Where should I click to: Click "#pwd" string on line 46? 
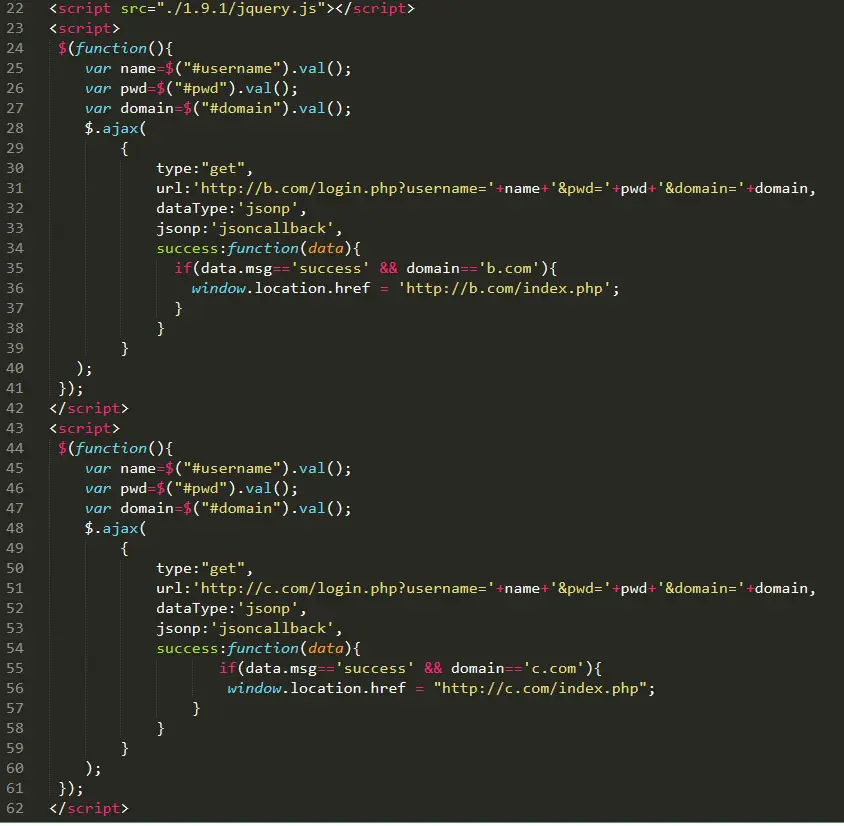[x=201, y=489]
